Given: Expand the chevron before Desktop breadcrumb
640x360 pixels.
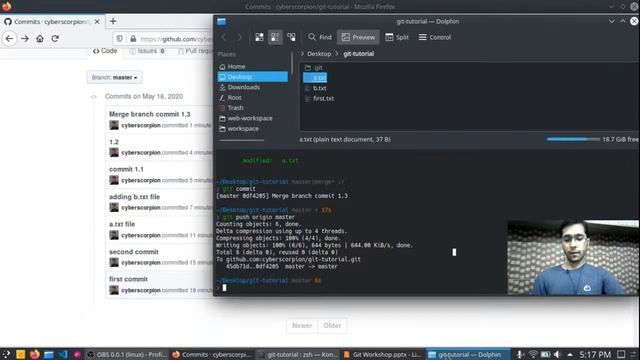Looking at the screenshot, I should [x=302, y=53].
